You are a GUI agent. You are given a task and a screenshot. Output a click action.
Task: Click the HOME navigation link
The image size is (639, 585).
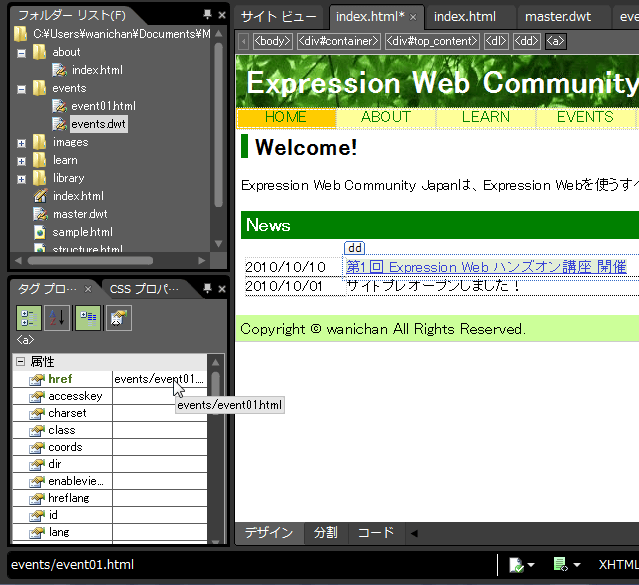[x=286, y=117]
